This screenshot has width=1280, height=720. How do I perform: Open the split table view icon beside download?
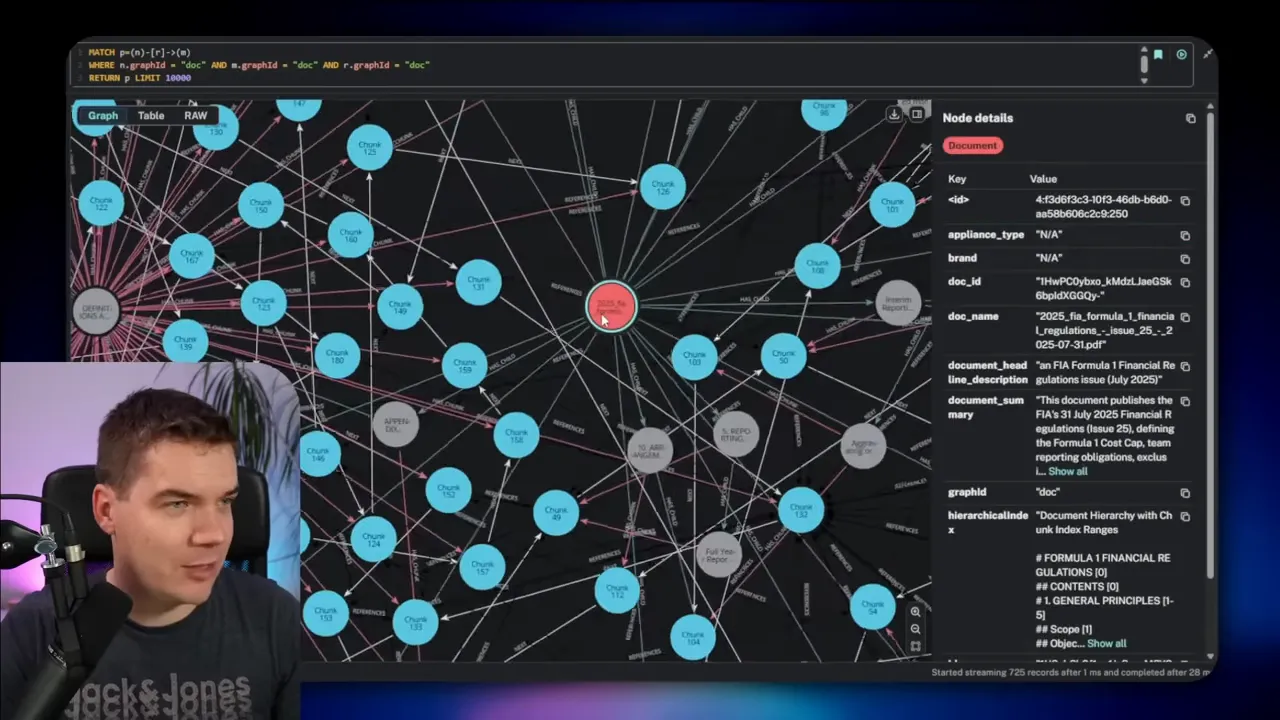coord(917,114)
